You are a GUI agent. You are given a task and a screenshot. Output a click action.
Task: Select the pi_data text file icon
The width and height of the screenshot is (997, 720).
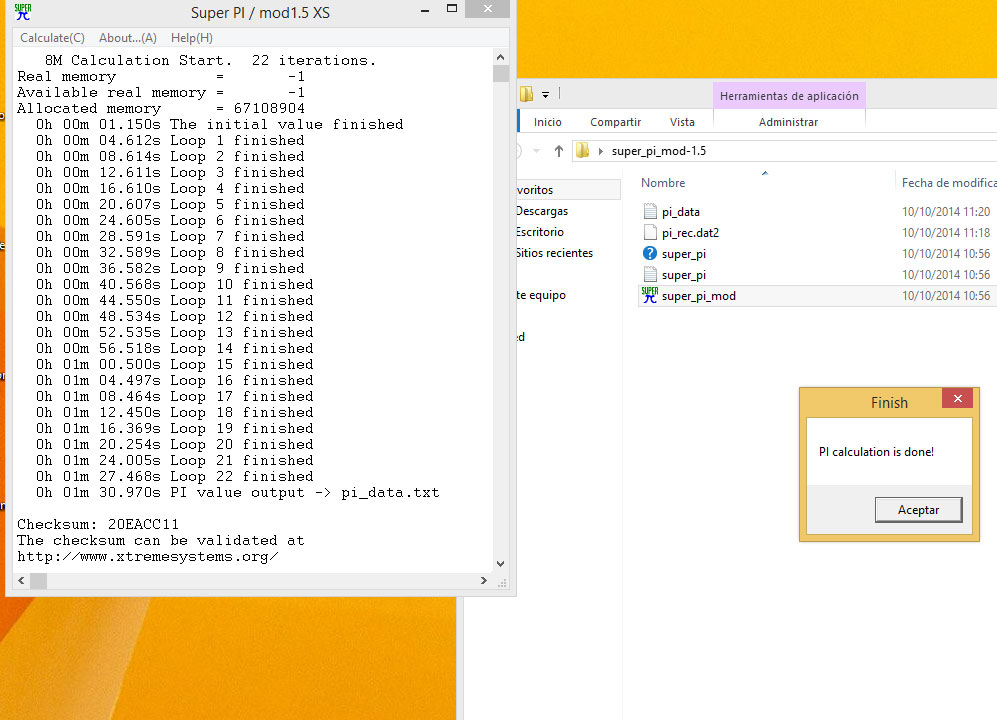[650, 211]
